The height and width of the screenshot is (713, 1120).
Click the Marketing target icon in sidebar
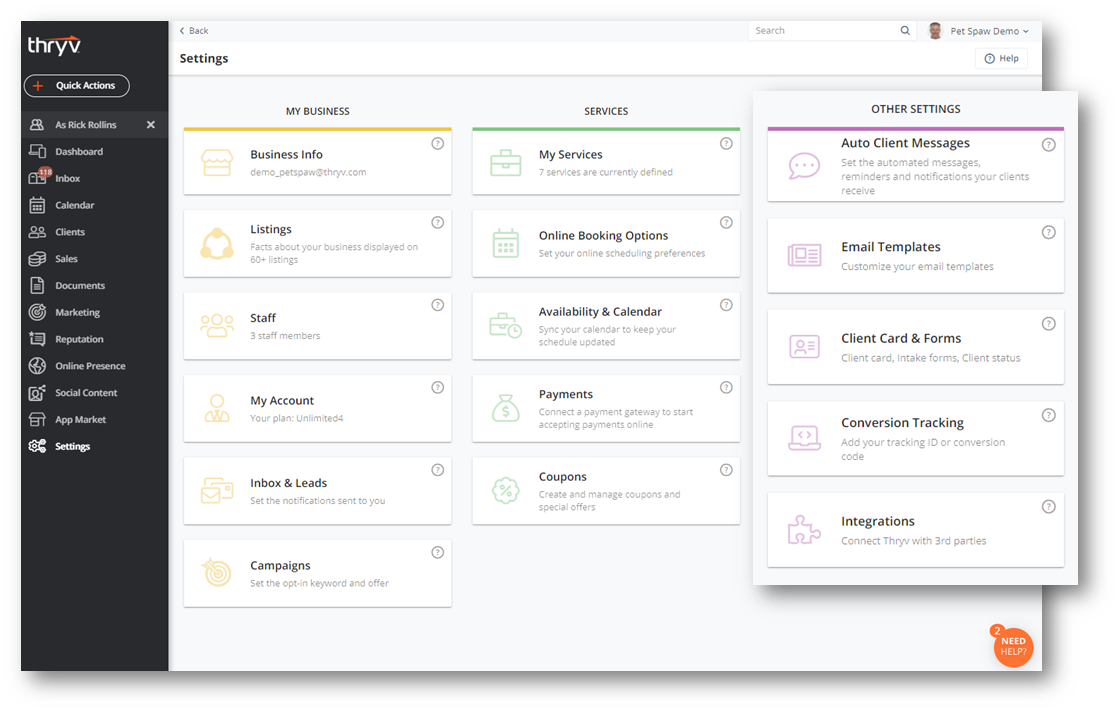point(37,312)
